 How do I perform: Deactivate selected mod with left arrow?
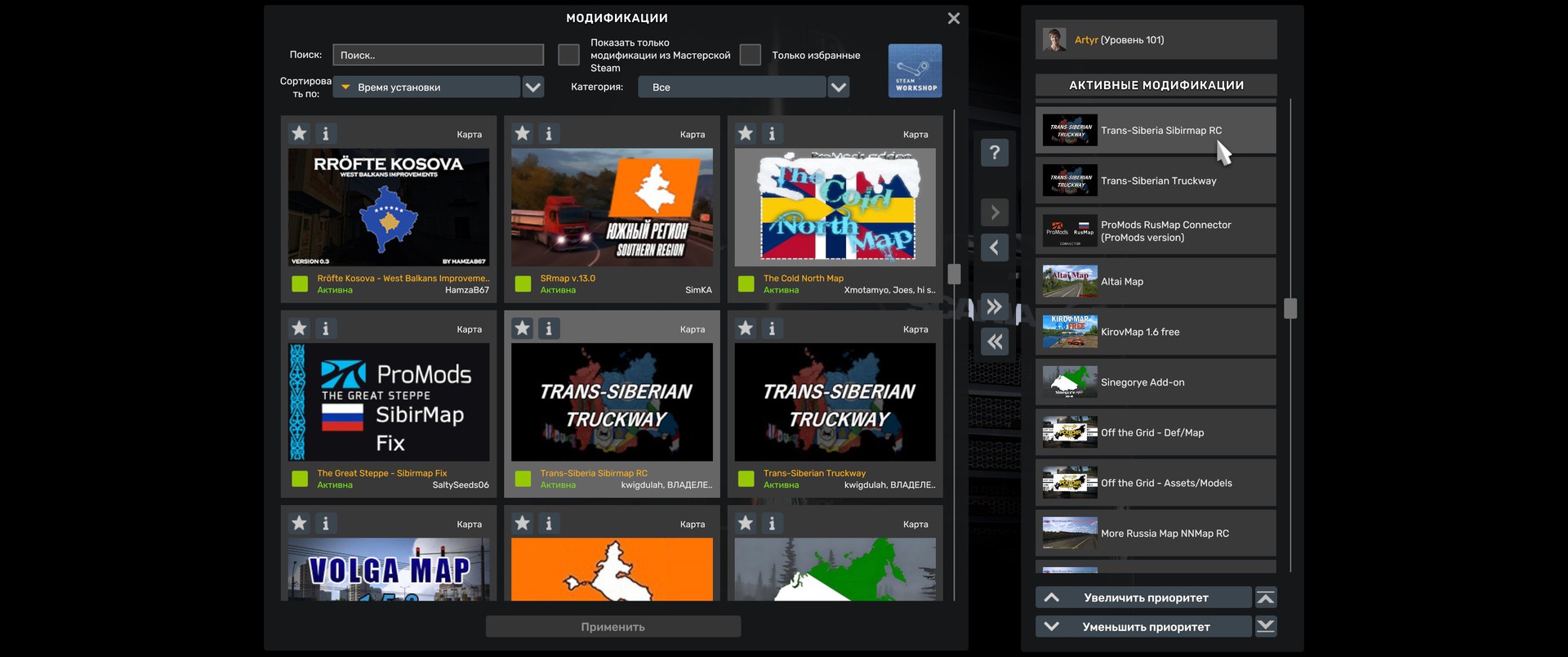995,248
